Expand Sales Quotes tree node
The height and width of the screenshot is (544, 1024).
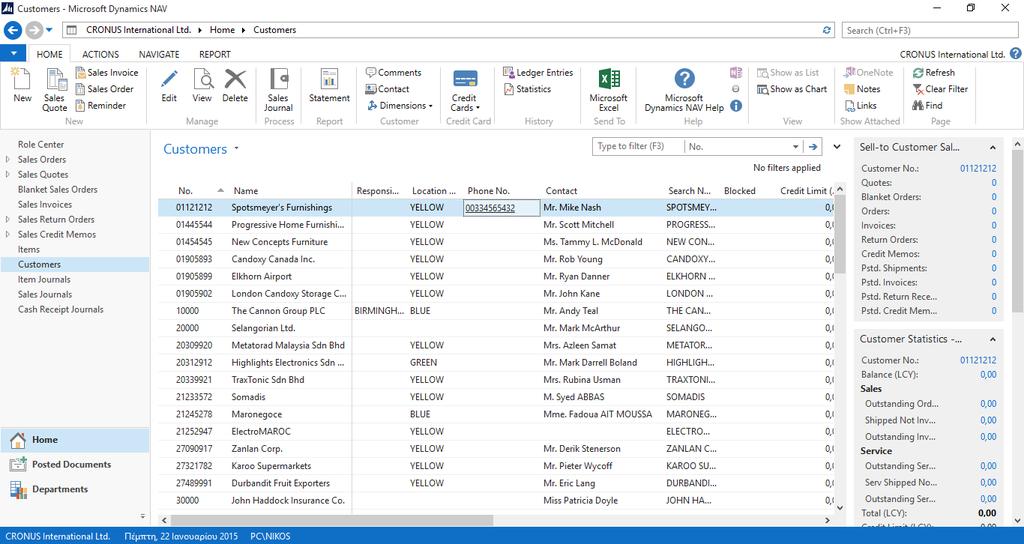(8, 174)
